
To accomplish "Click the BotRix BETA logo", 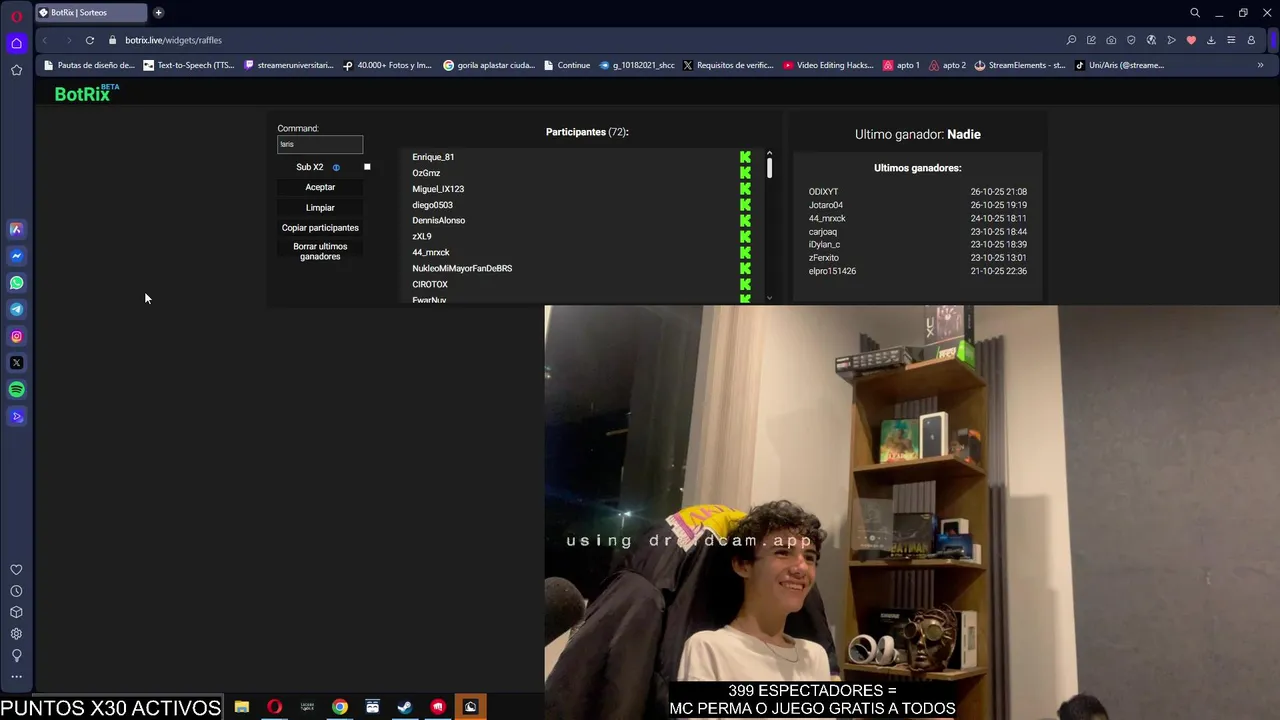I will coord(87,93).
